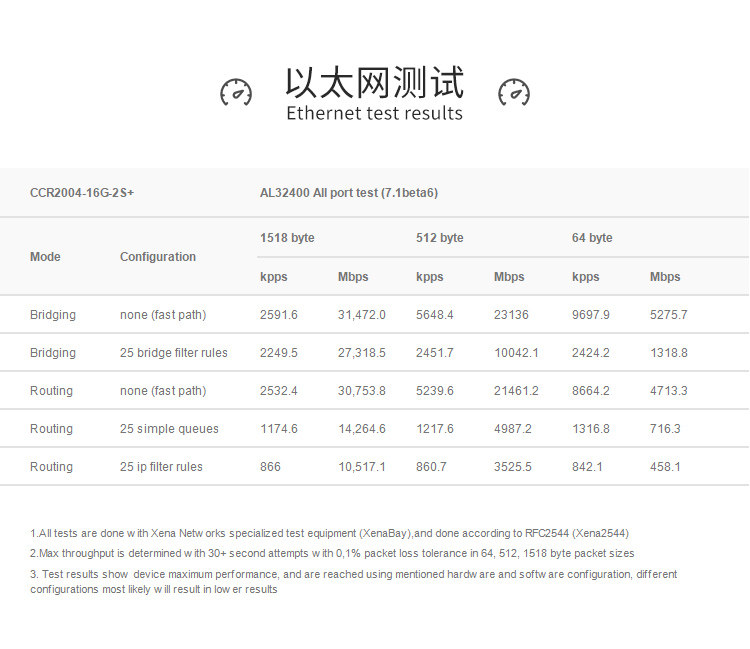The width and height of the screenshot is (750, 649).
Task: Click the Mode column header
Action: pyautogui.click(x=45, y=257)
